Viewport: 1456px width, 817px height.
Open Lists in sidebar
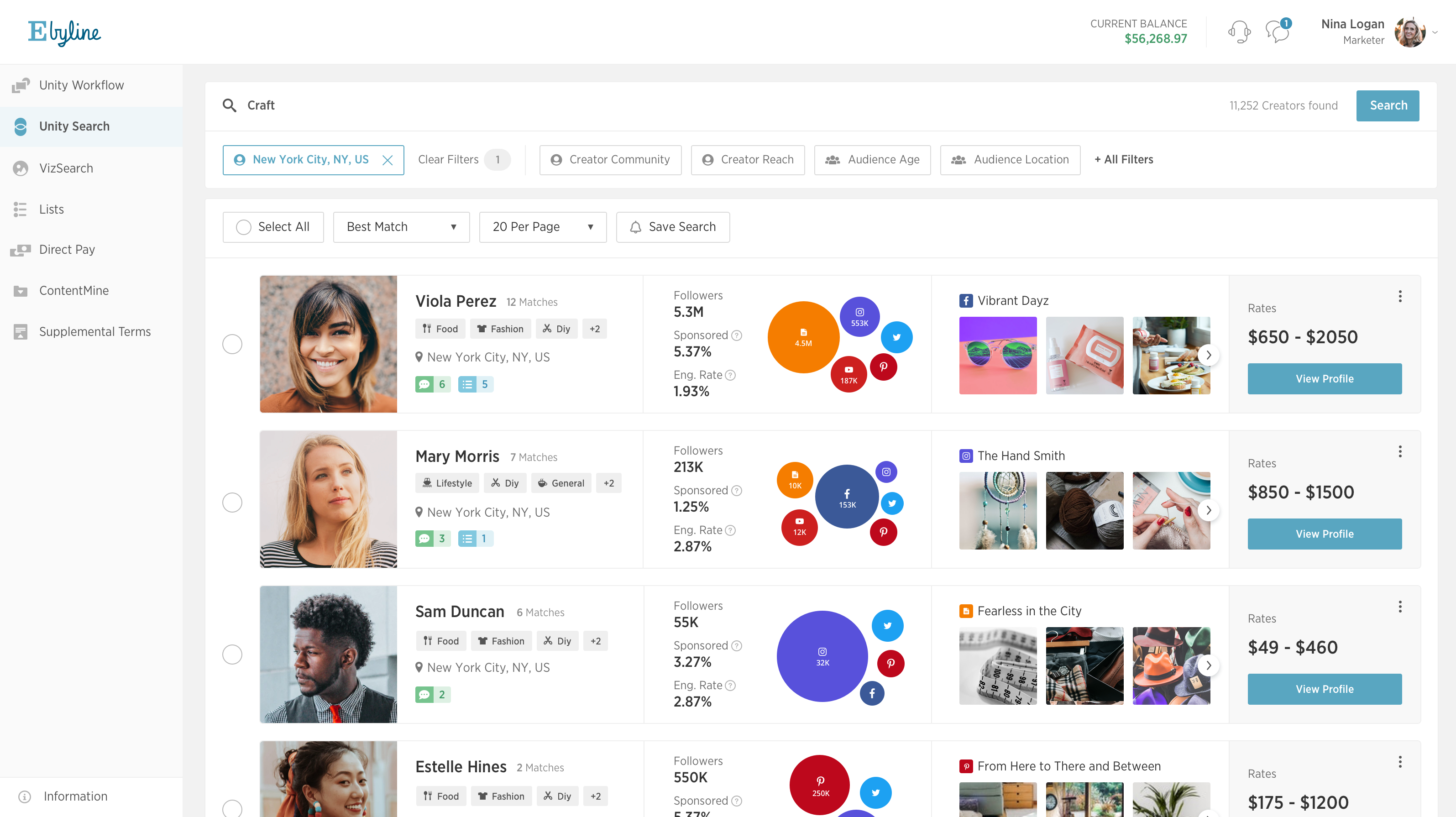point(91,210)
